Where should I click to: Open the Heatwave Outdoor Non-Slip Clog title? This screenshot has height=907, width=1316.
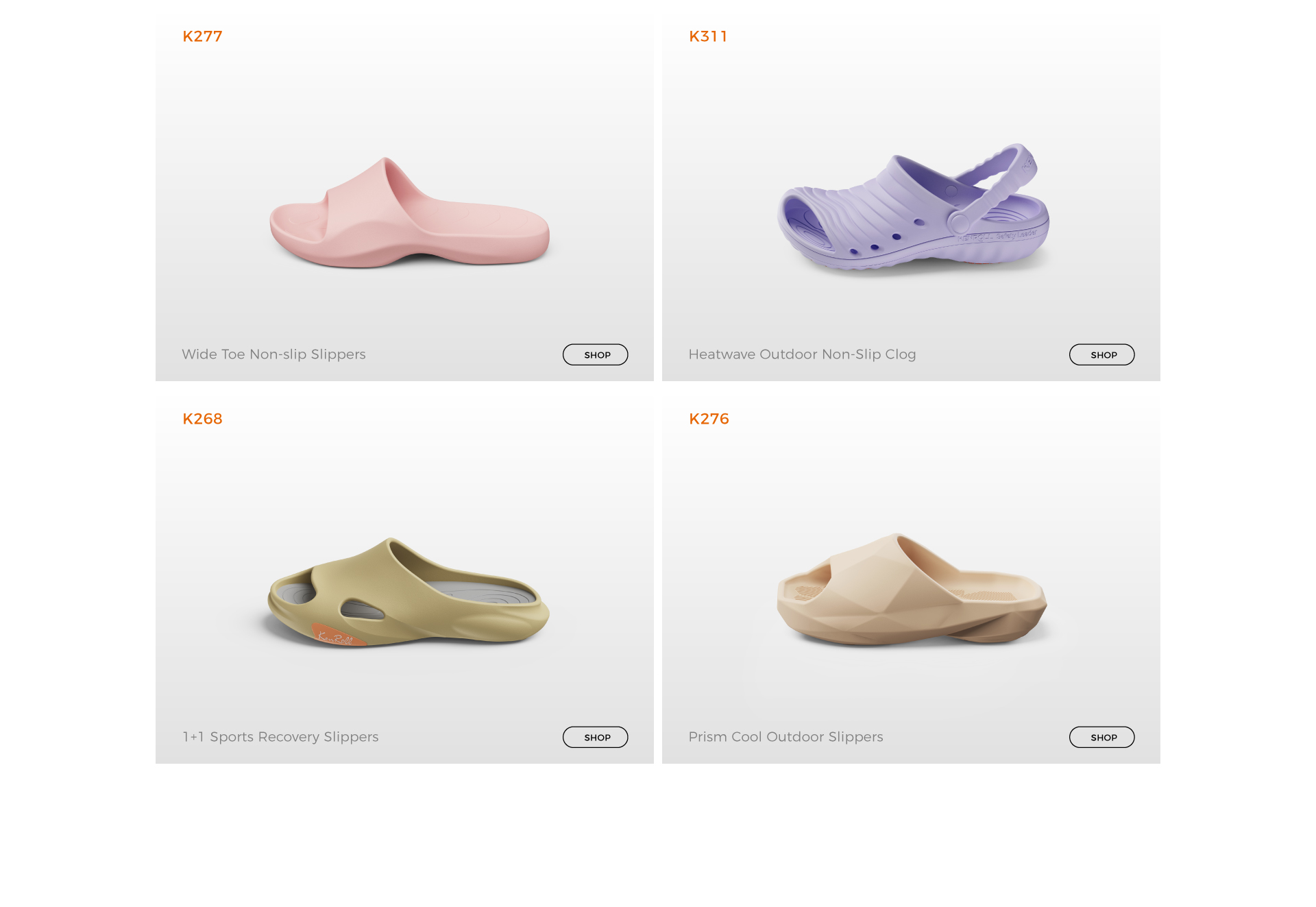(x=802, y=354)
